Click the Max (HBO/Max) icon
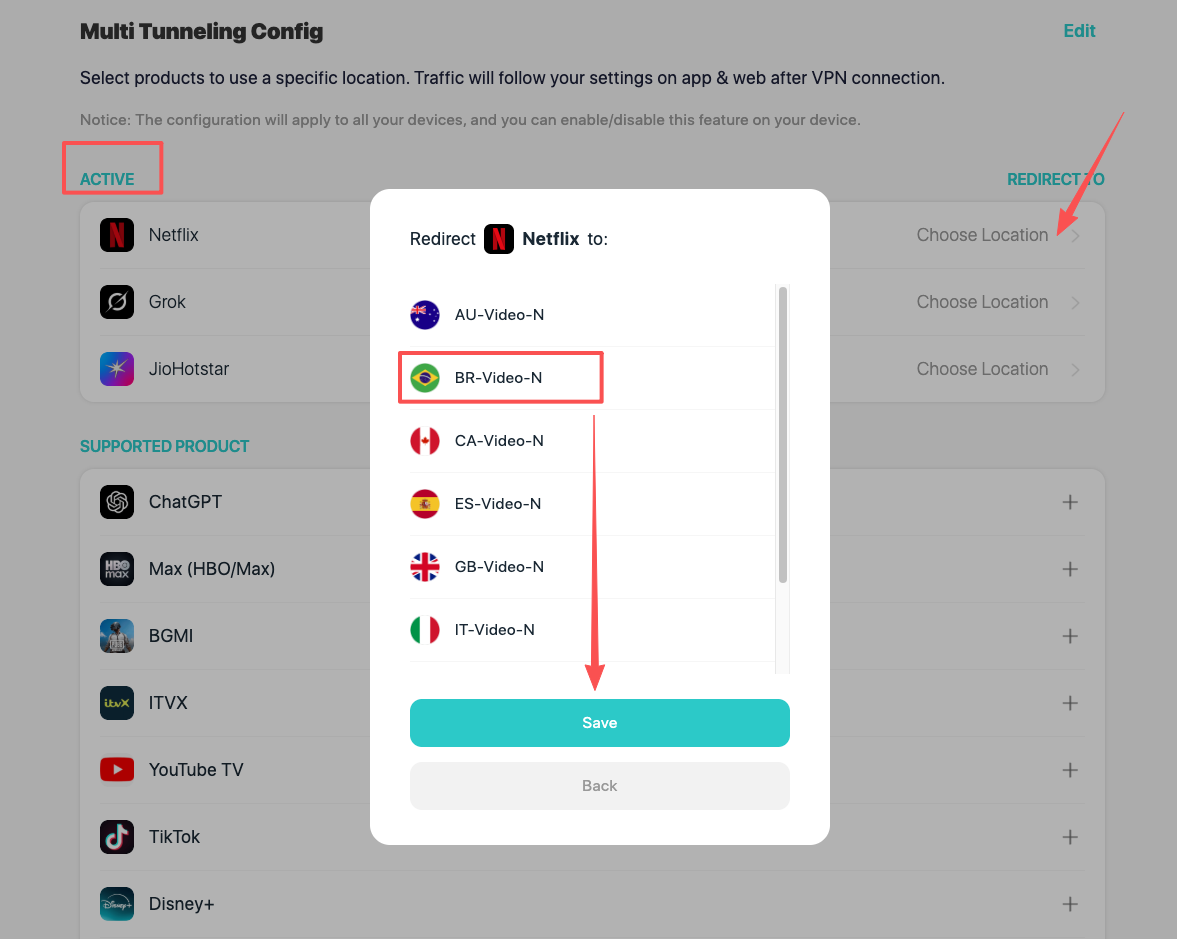Image resolution: width=1177 pixels, height=939 pixels. pyautogui.click(x=117, y=568)
